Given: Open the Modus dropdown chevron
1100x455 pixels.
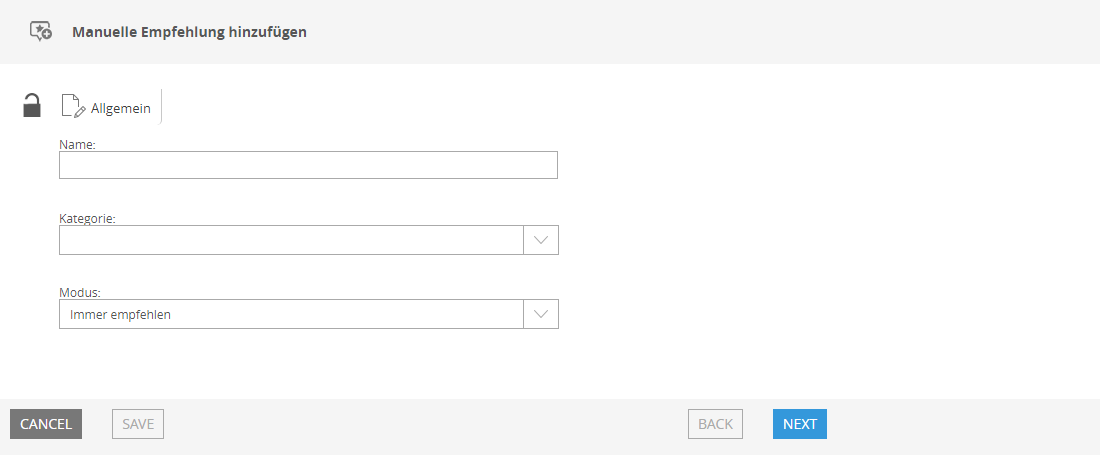Looking at the screenshot, I should click(541, 314).
